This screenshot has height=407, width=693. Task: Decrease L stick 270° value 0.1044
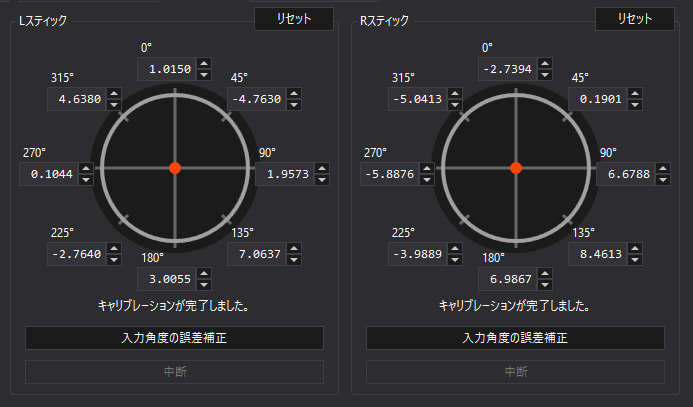(86, 180)
